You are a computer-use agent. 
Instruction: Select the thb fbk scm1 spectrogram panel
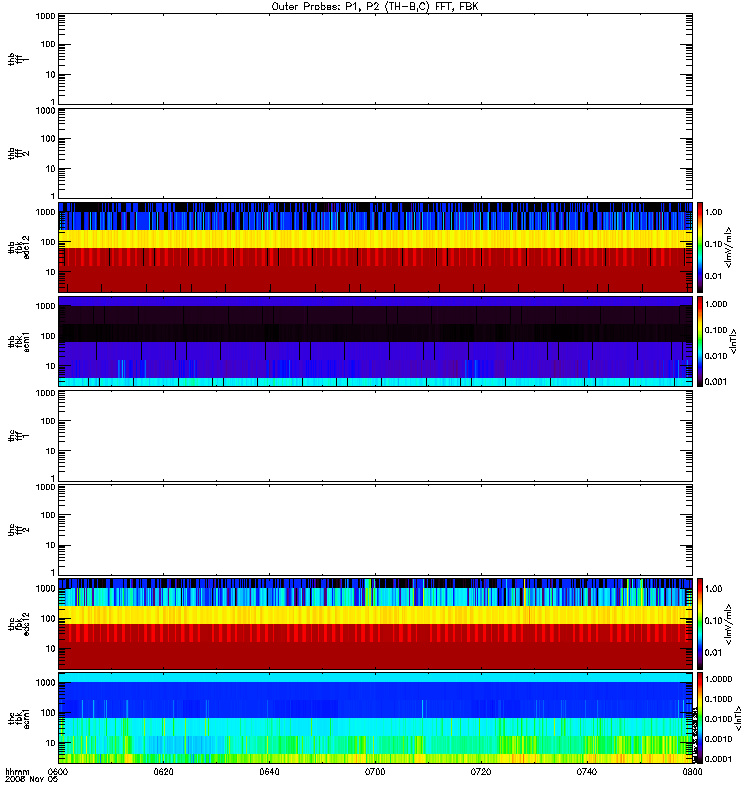point(376,341)
